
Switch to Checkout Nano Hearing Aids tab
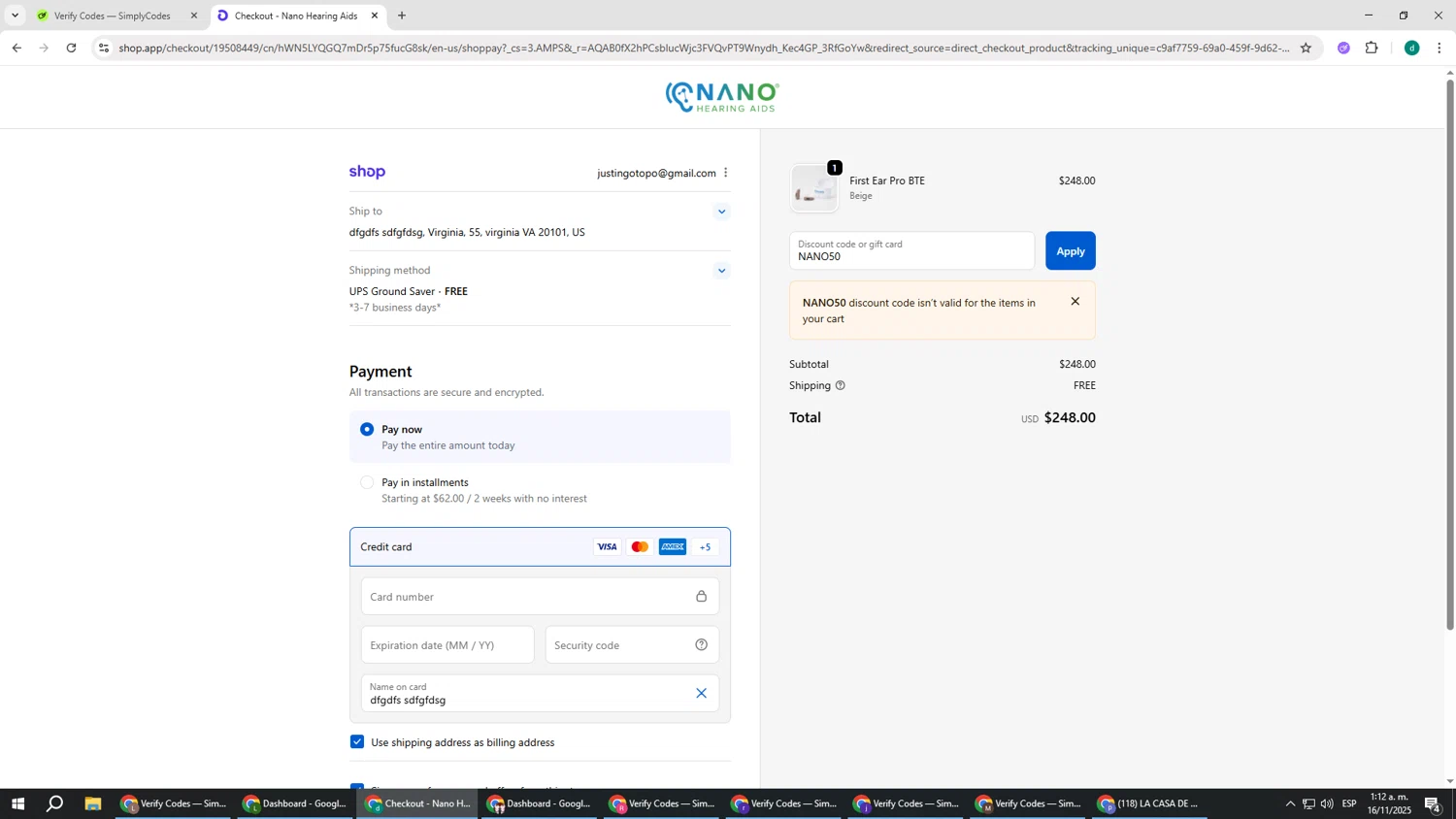pyautogui.click(x=296, y=16)
